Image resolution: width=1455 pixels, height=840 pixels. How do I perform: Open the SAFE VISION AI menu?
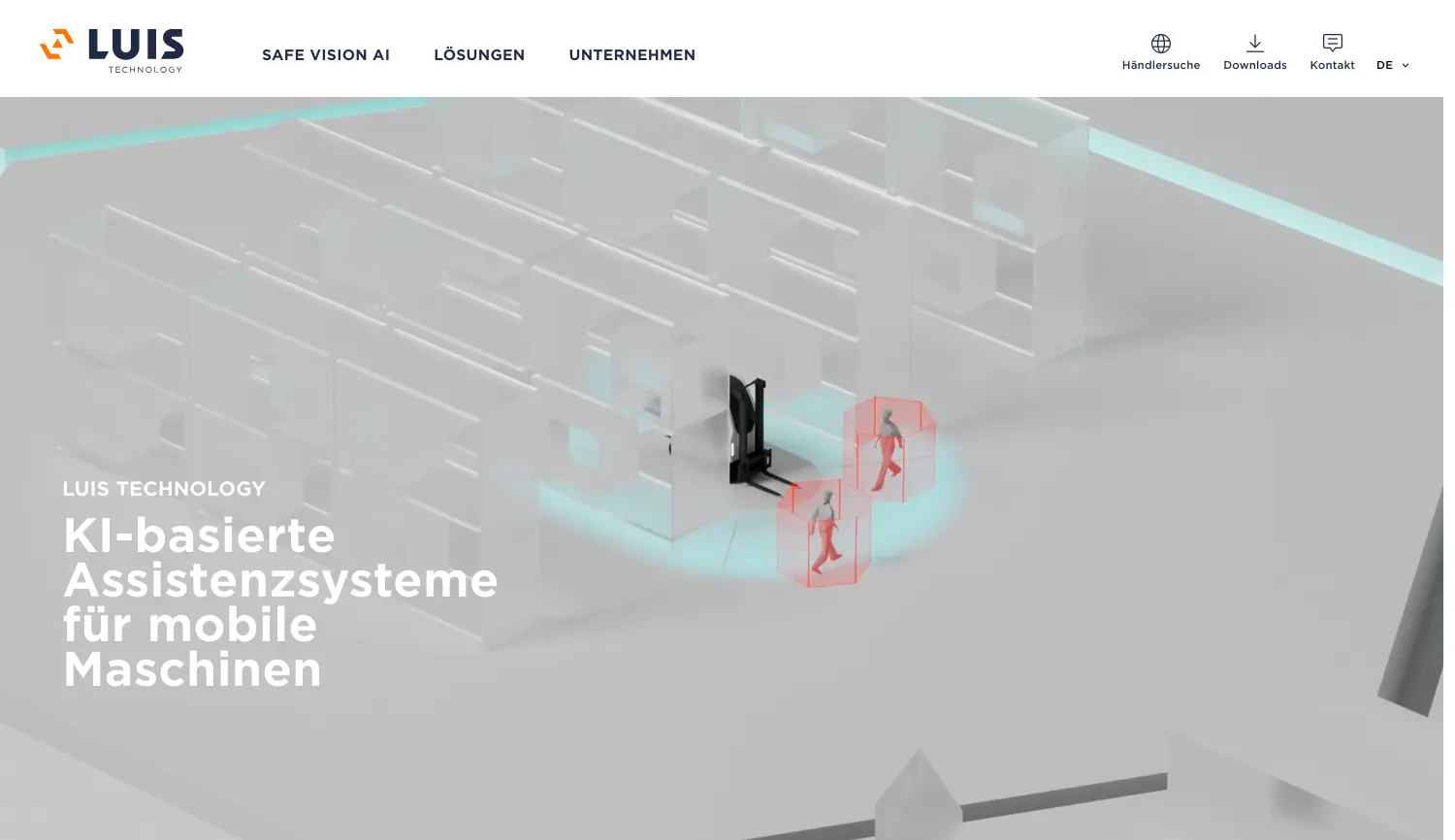click(x=326, y=55)
